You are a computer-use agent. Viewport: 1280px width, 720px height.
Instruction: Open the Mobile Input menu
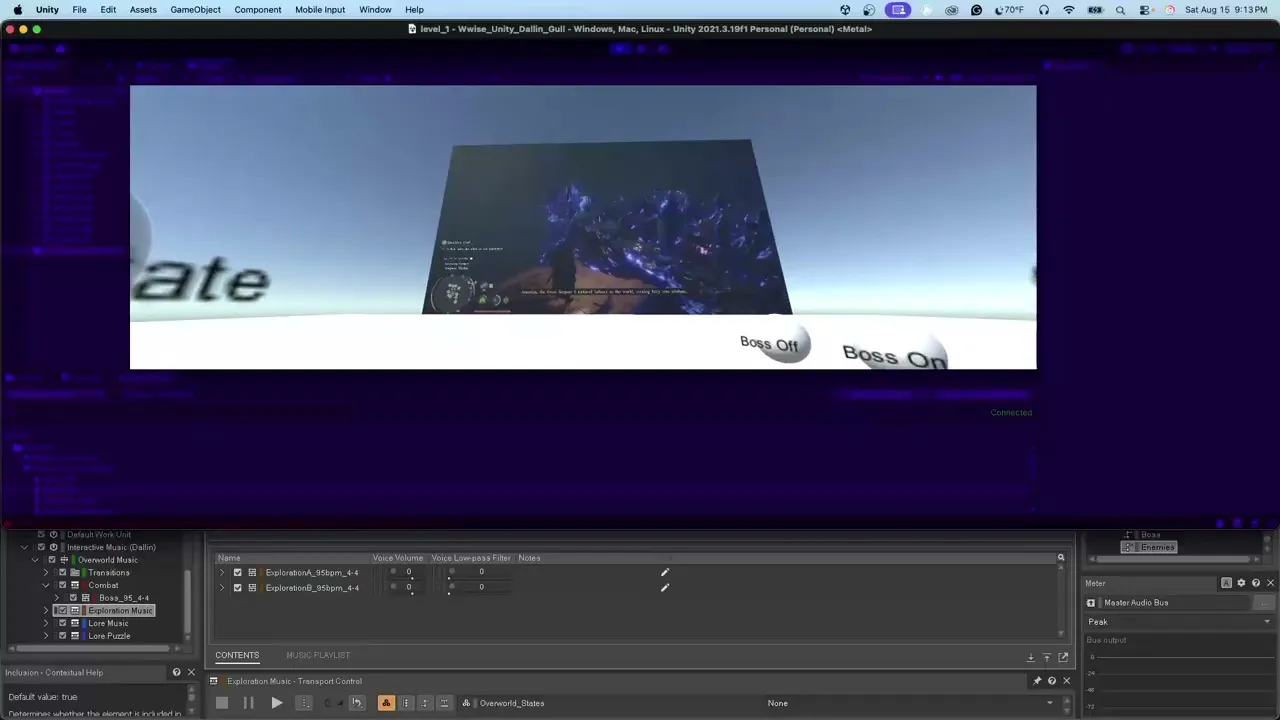320,9
